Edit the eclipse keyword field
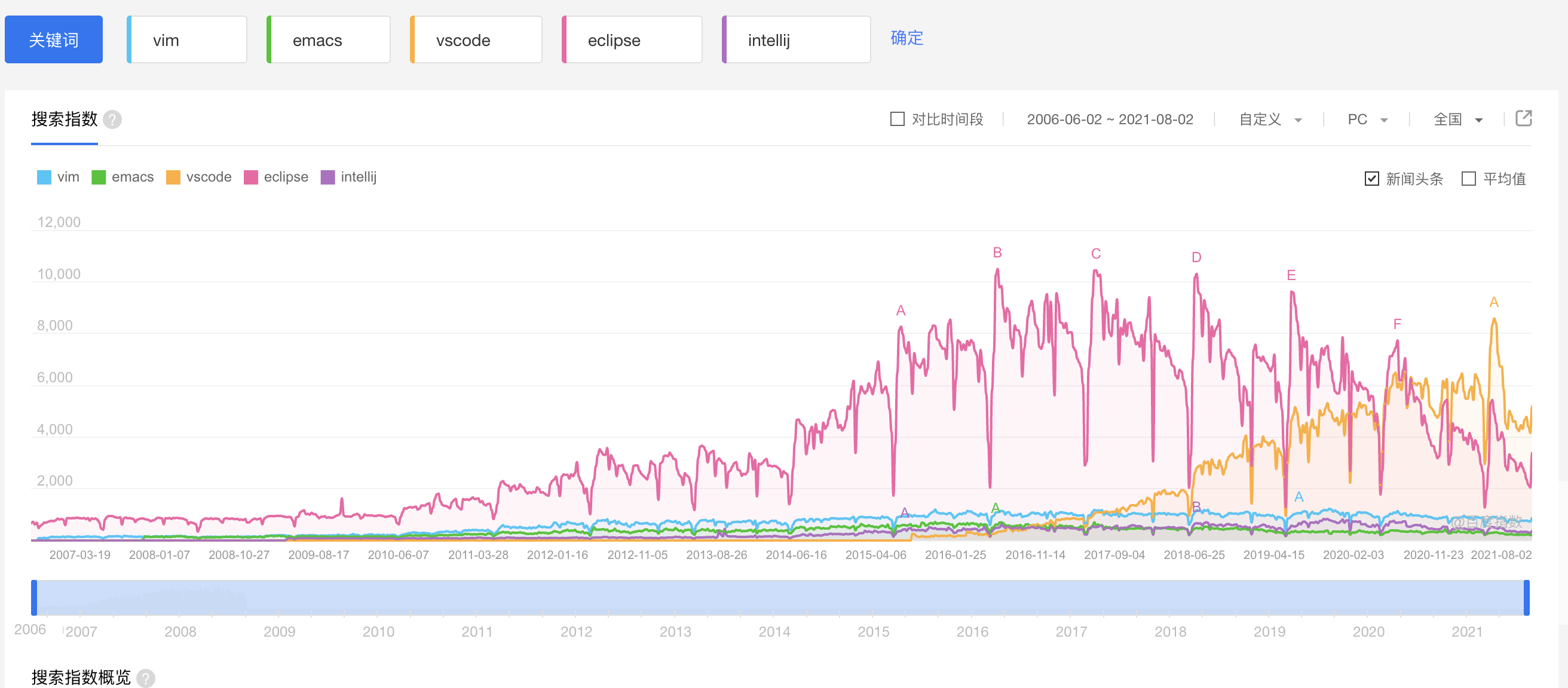 point(632,39)
